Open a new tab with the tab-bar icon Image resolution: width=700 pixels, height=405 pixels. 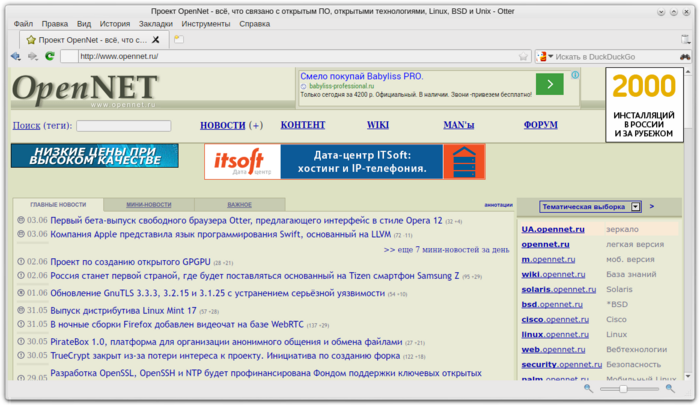179,39
